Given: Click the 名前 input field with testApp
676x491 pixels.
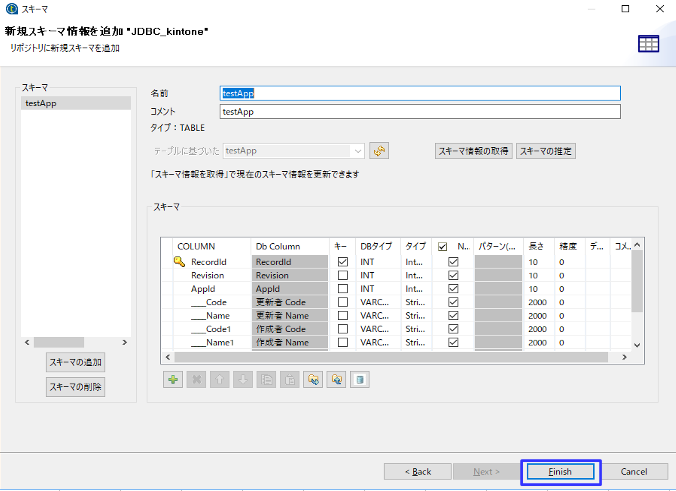Looking at the screenshot, I should pos(420,93).
